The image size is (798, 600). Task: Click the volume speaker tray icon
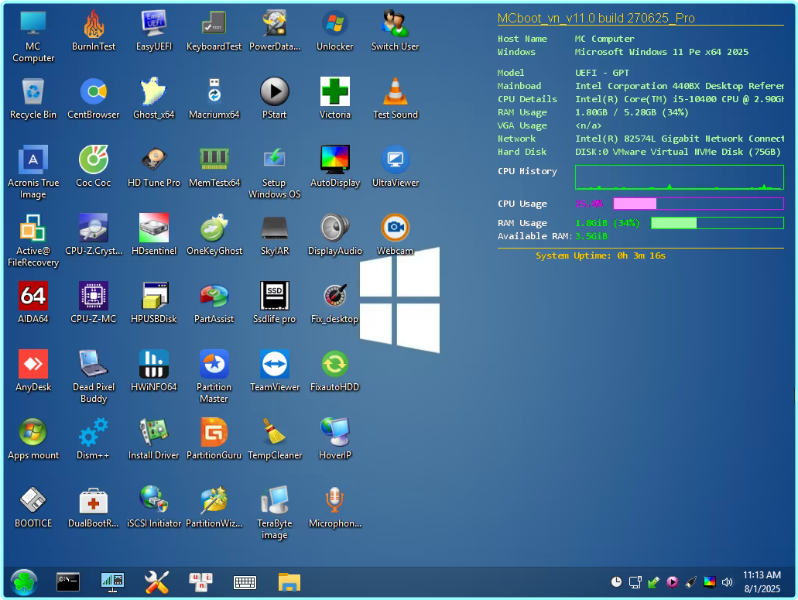coord(727,582)
